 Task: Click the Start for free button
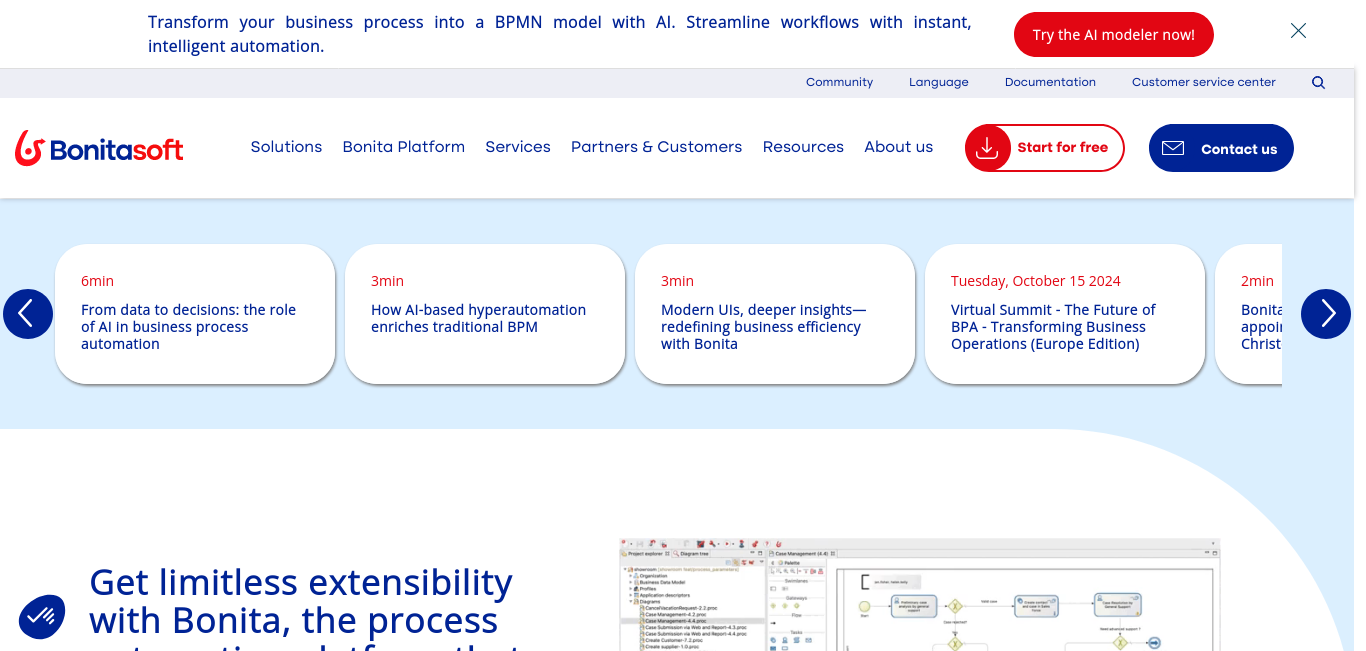point(1044,148)
